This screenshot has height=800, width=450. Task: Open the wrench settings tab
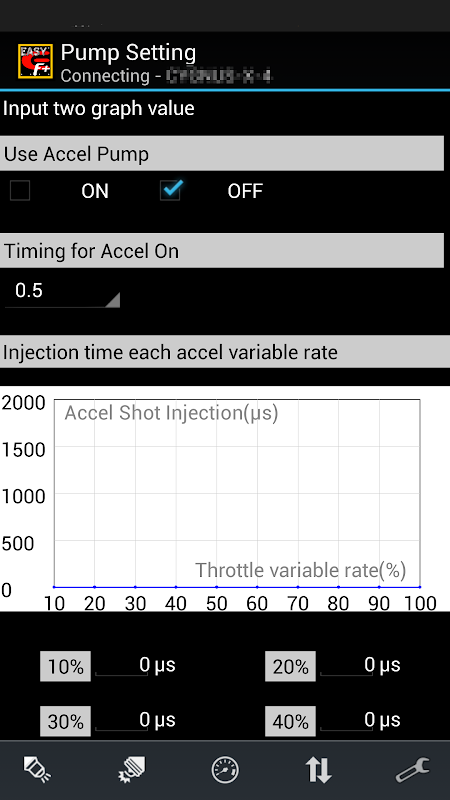[413, 769]
